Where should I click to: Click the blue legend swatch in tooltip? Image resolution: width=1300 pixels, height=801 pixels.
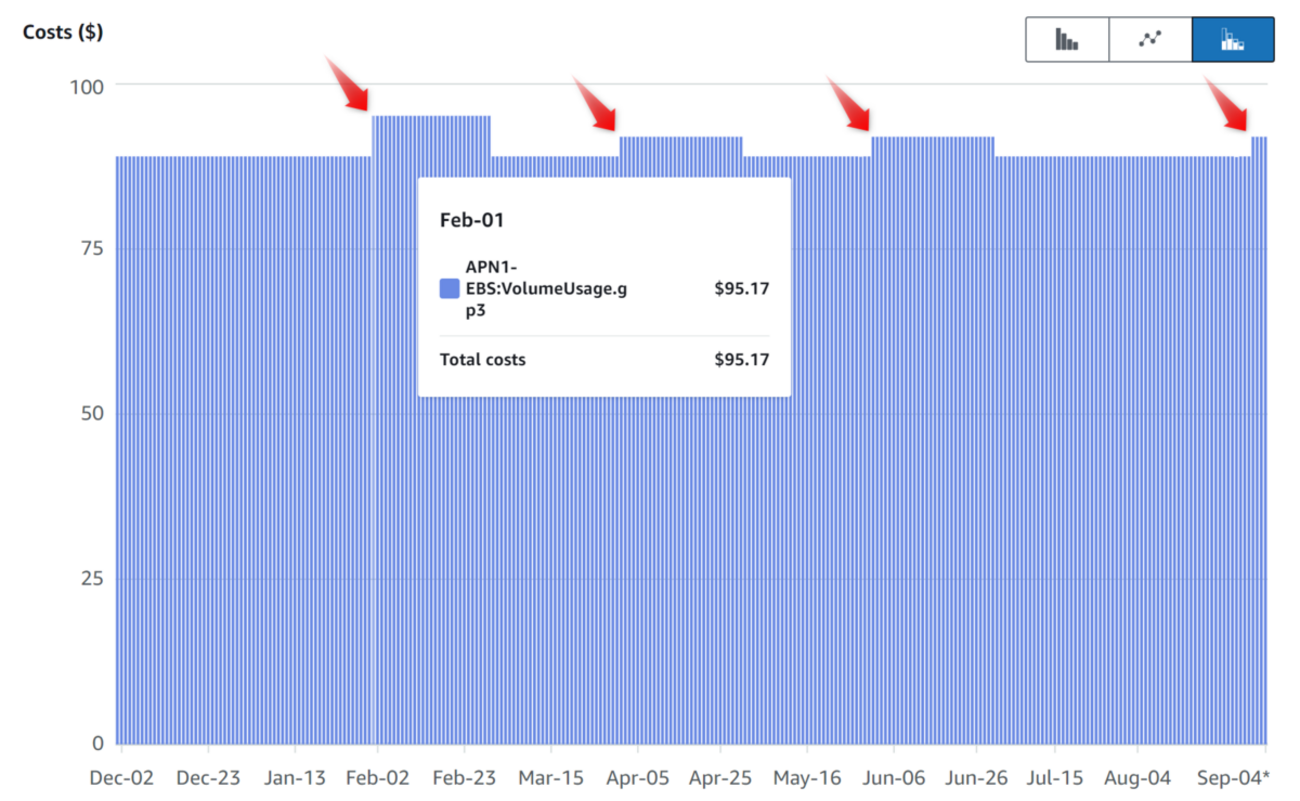point(450,289)
